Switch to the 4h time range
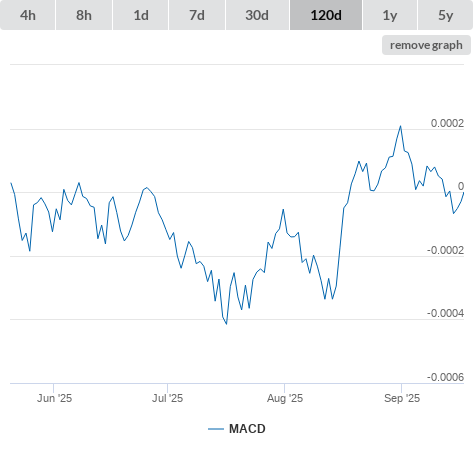 [x=28, y=15]
